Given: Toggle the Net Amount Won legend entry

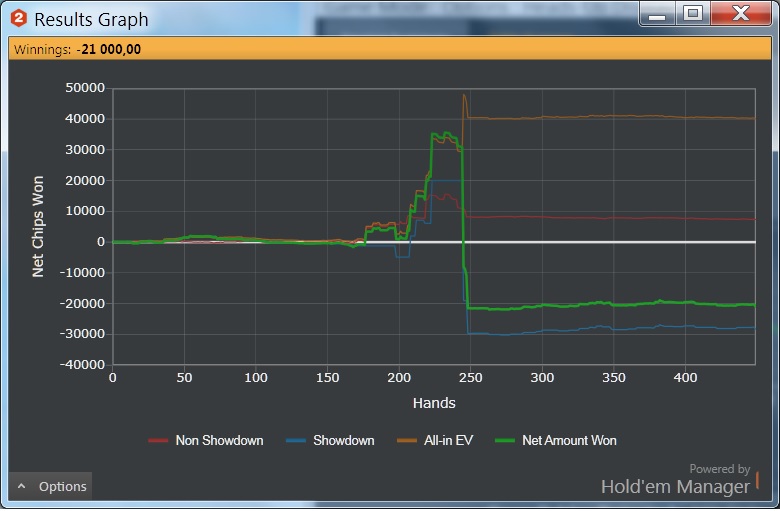Looking at the screenshot, I should [556, 440].
